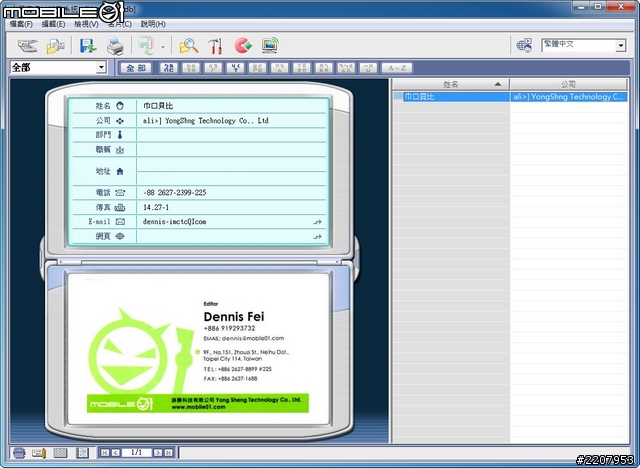Switch to list page view icon
Image resolution: width=640 pixels, height=468 pixels.
[x=82, y=453]
